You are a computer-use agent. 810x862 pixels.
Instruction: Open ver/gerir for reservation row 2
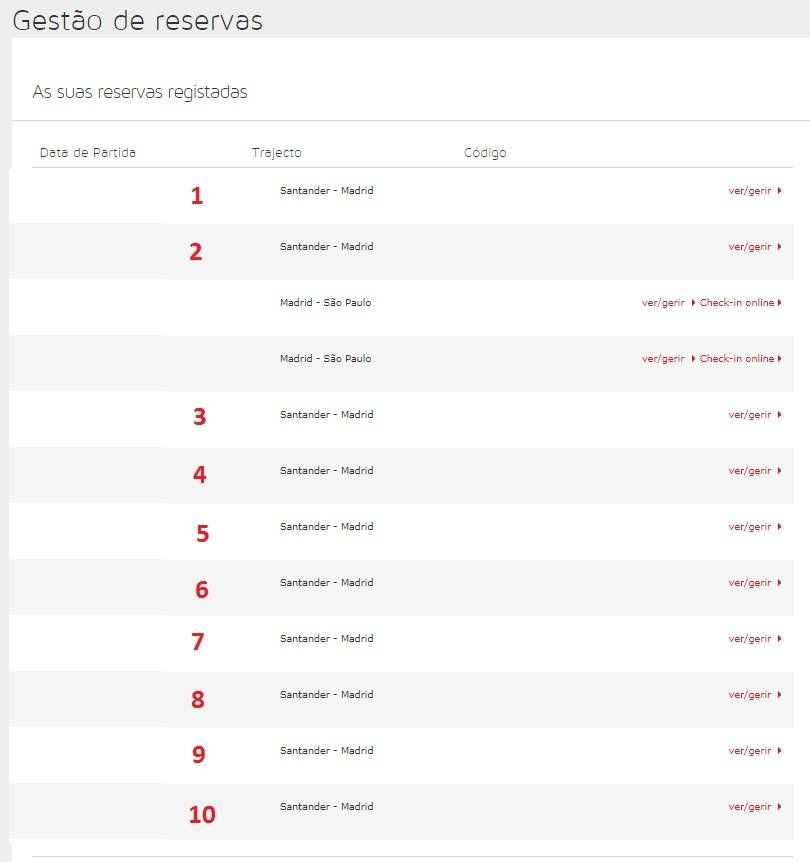[750, 247]
